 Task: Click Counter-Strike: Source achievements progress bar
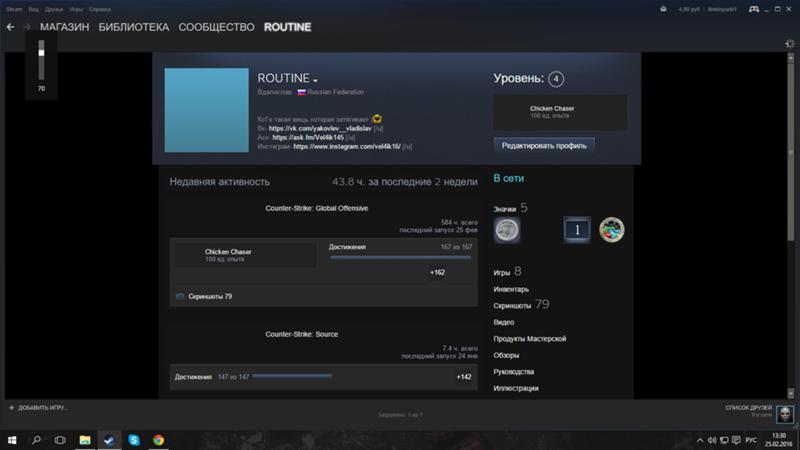coord(292,377)
